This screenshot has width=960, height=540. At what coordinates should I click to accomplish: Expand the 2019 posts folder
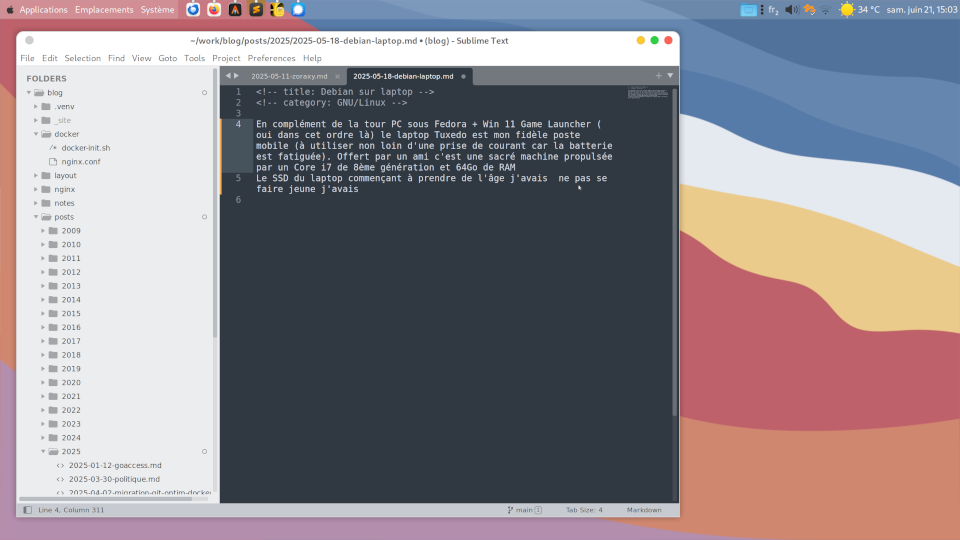tap(43, 368)
